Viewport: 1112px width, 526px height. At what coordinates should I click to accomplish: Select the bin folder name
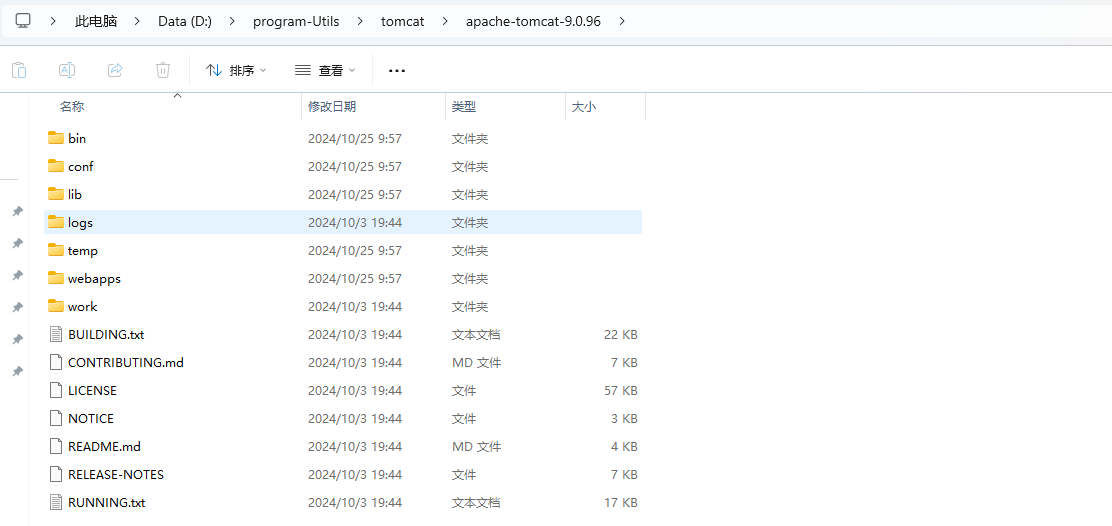coord(77,138)
